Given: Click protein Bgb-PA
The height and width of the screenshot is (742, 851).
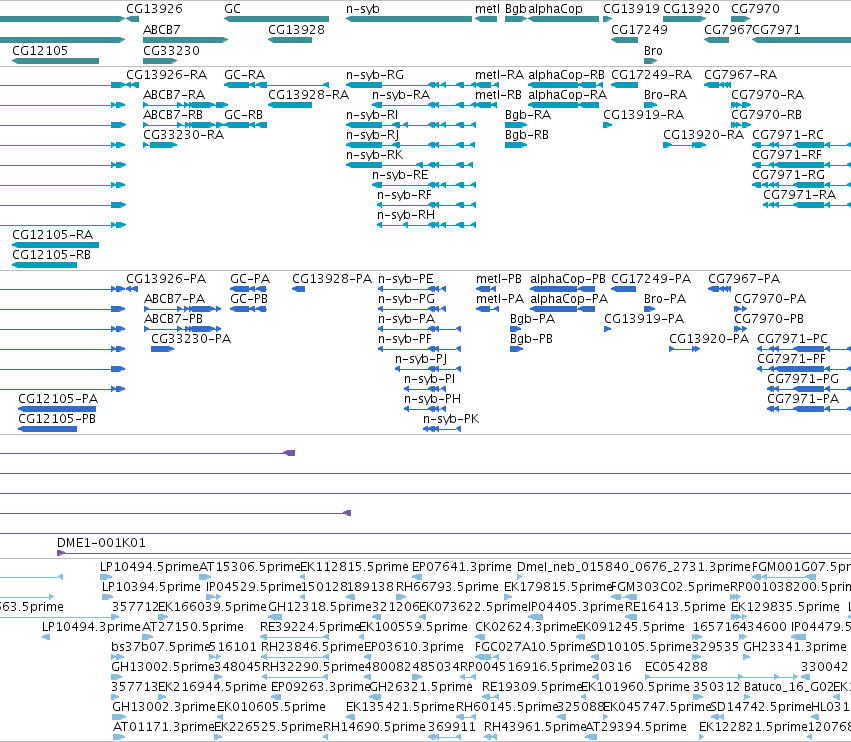Looking at the screenshot, I should coord(516,329).
